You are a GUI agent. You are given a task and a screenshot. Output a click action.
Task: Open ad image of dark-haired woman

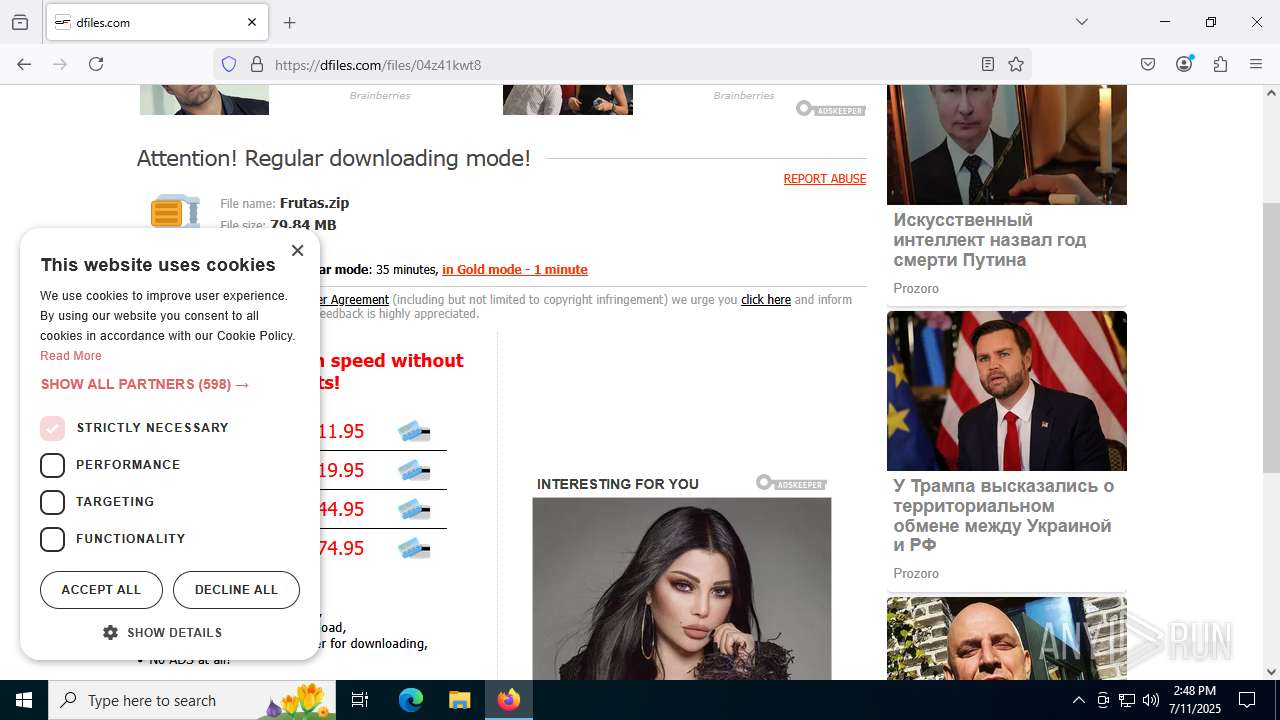coord(682,589)
